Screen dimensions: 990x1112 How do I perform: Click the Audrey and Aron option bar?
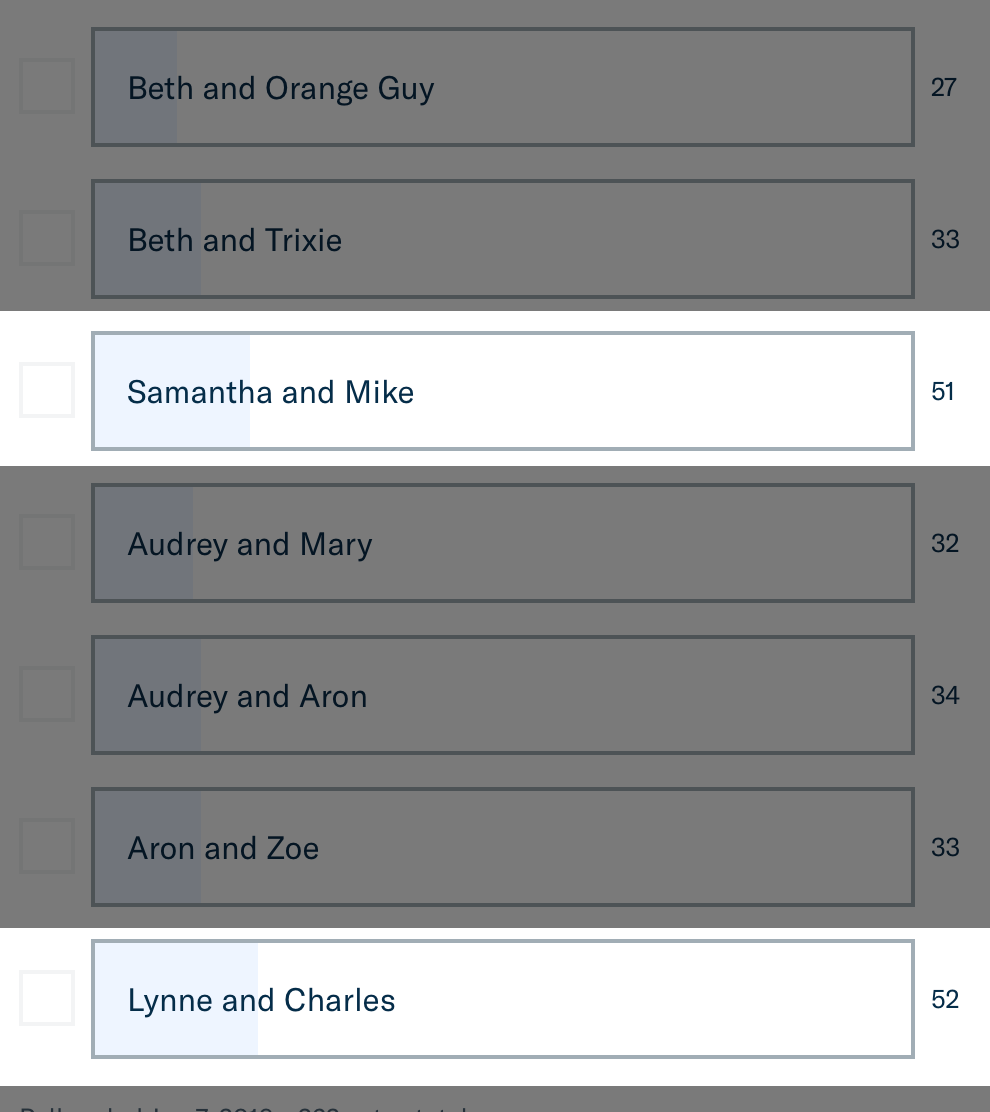pyautogui.click(x=502, y=695)
